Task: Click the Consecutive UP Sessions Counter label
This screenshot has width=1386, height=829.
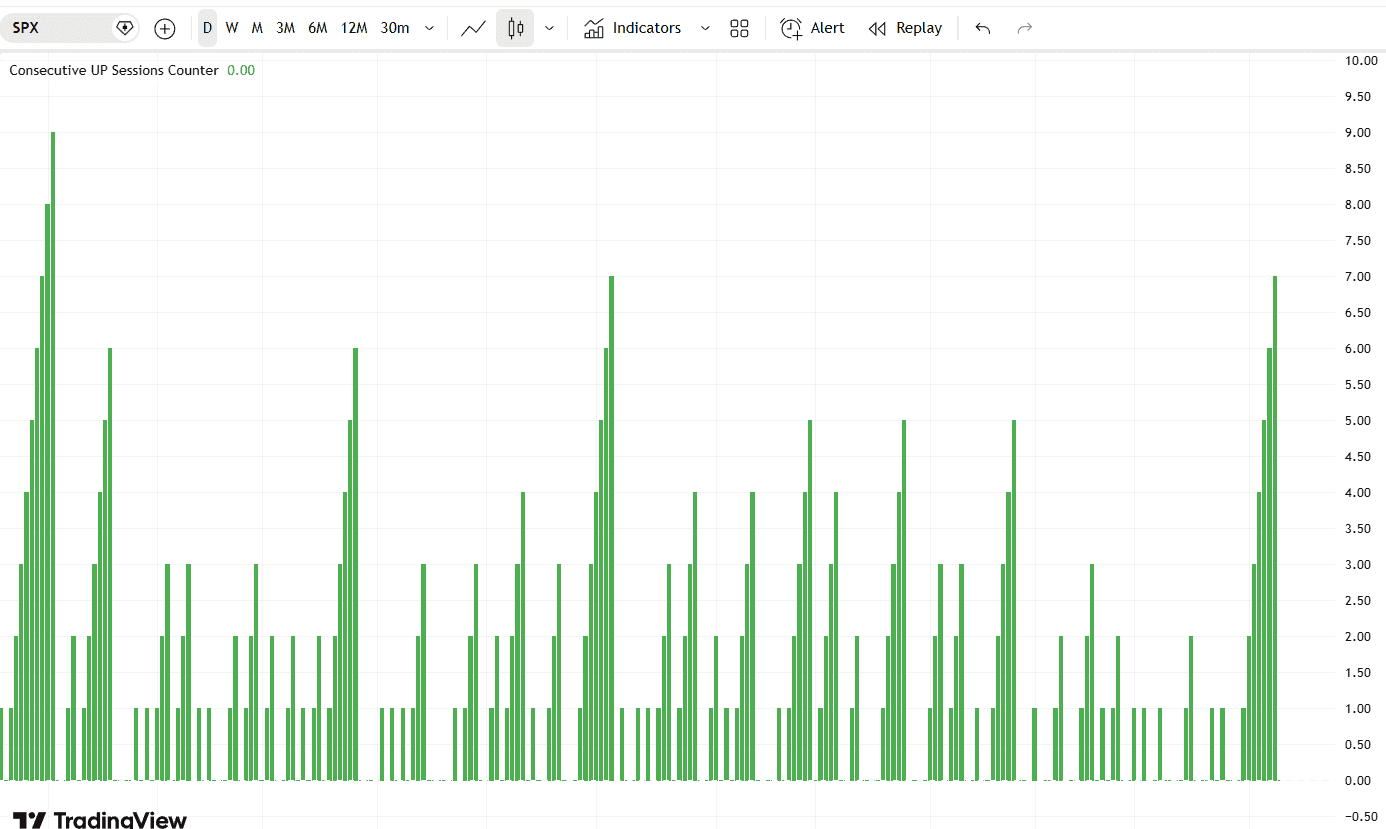Action: coord(113,70)
